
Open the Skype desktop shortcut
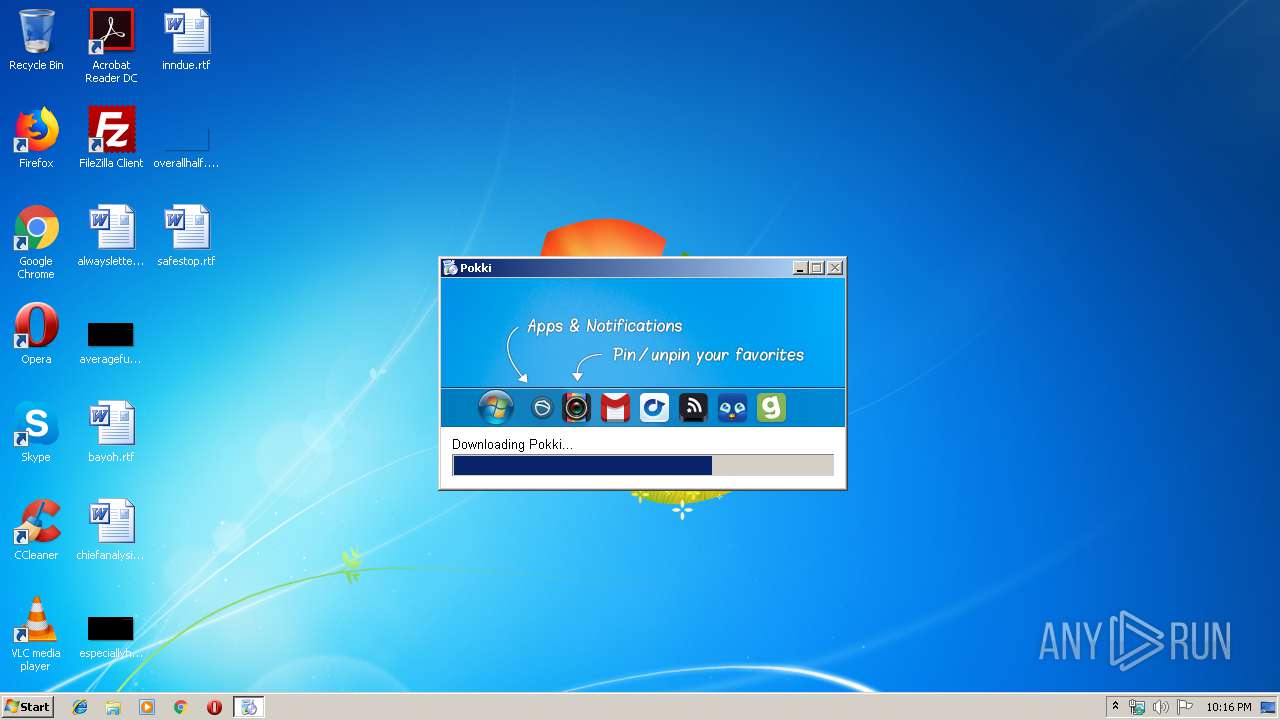pyautogui.click(x=36, y=432)
